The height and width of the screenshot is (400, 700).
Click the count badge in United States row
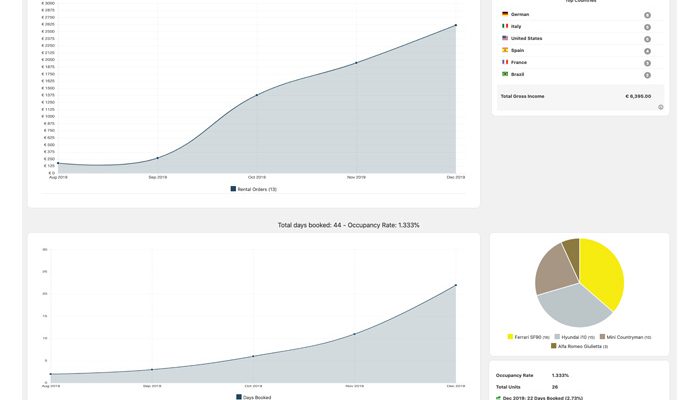647,39
